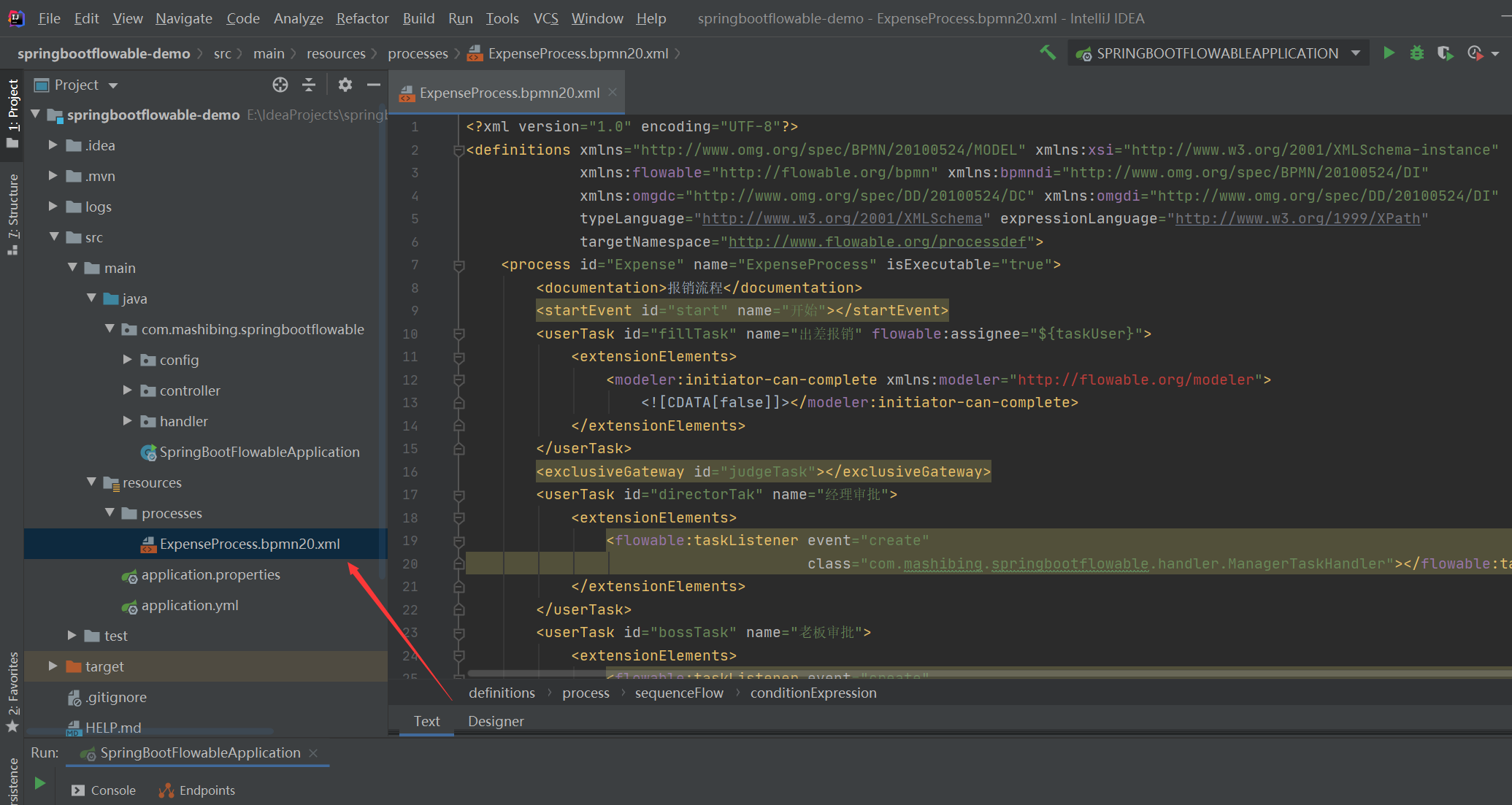Open the run configuration dropdown
This screenshot has height=805, width=1512.
(1356, 53)
